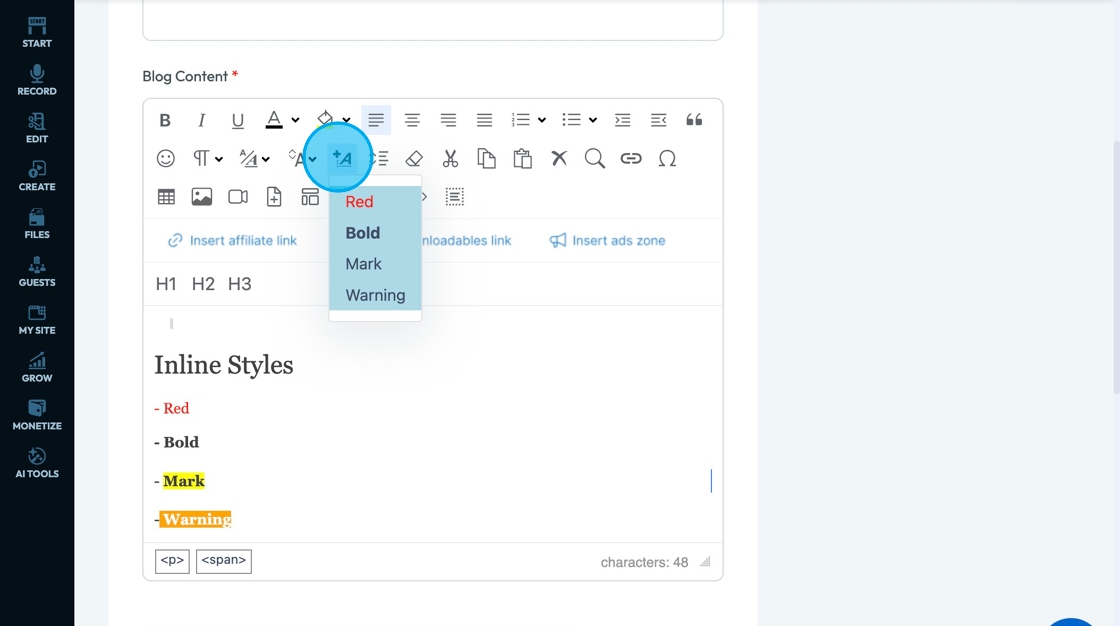Open EDIT section in sidebar
Viewport: 1120px width, 626px height.
point(37,128)
